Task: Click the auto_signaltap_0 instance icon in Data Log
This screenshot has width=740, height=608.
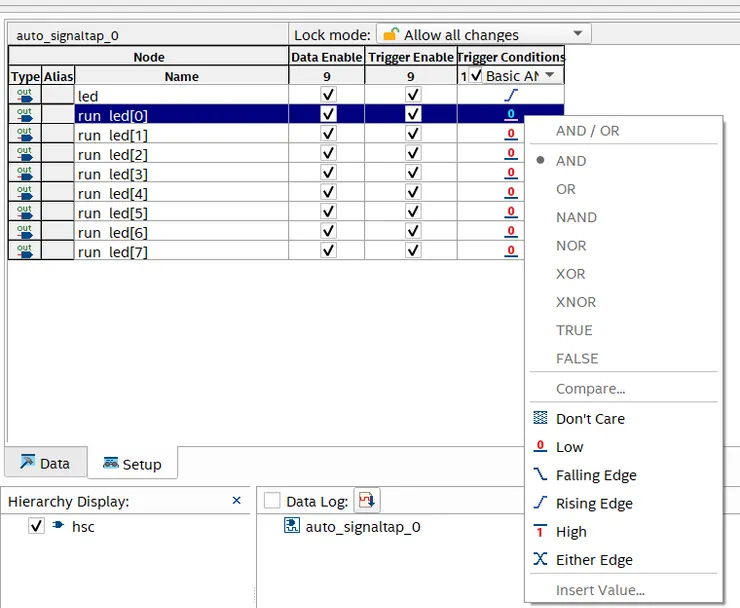Action: [x=292, y=526]
